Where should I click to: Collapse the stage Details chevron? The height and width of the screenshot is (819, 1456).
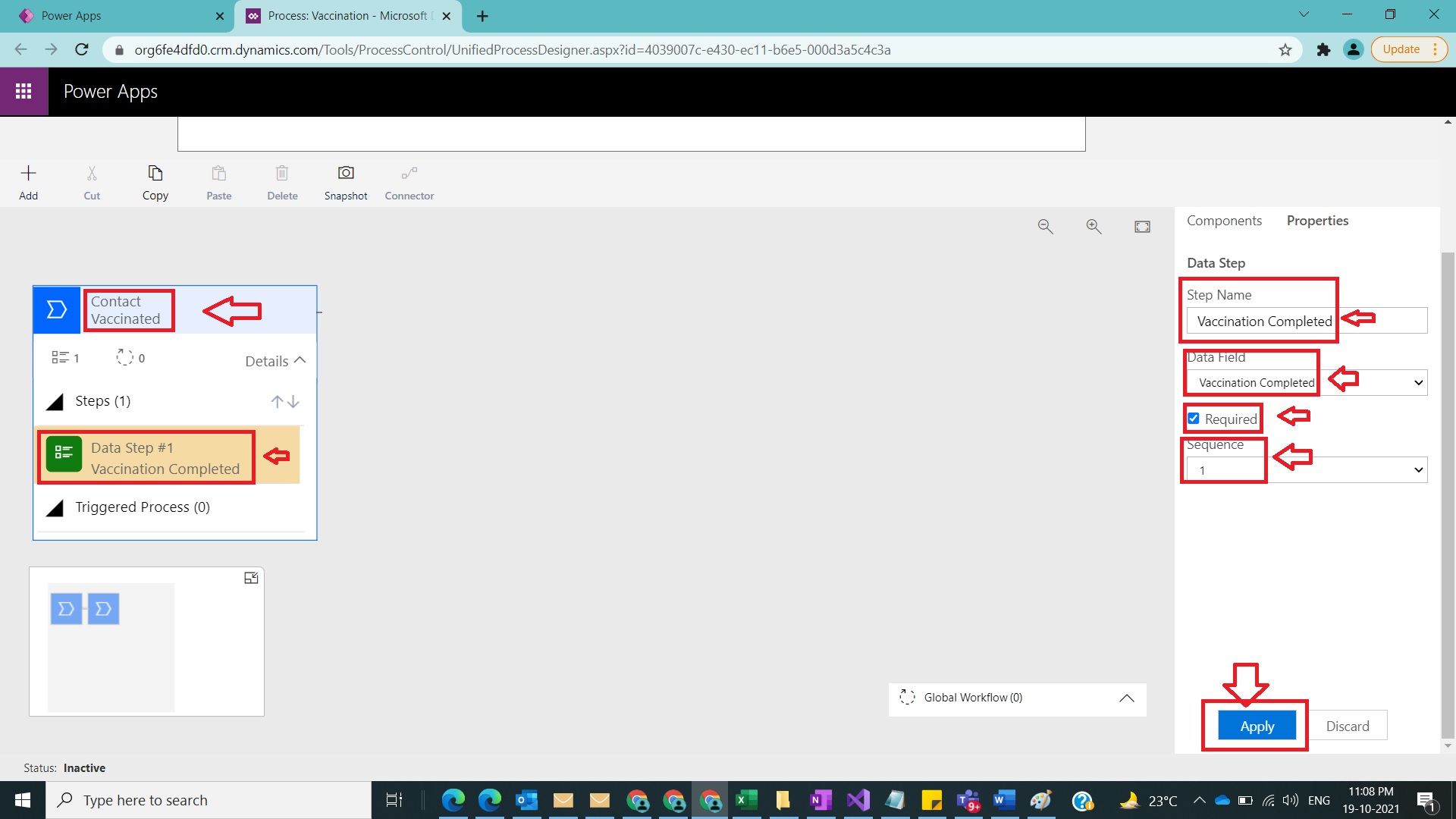[x=300, y=361]
